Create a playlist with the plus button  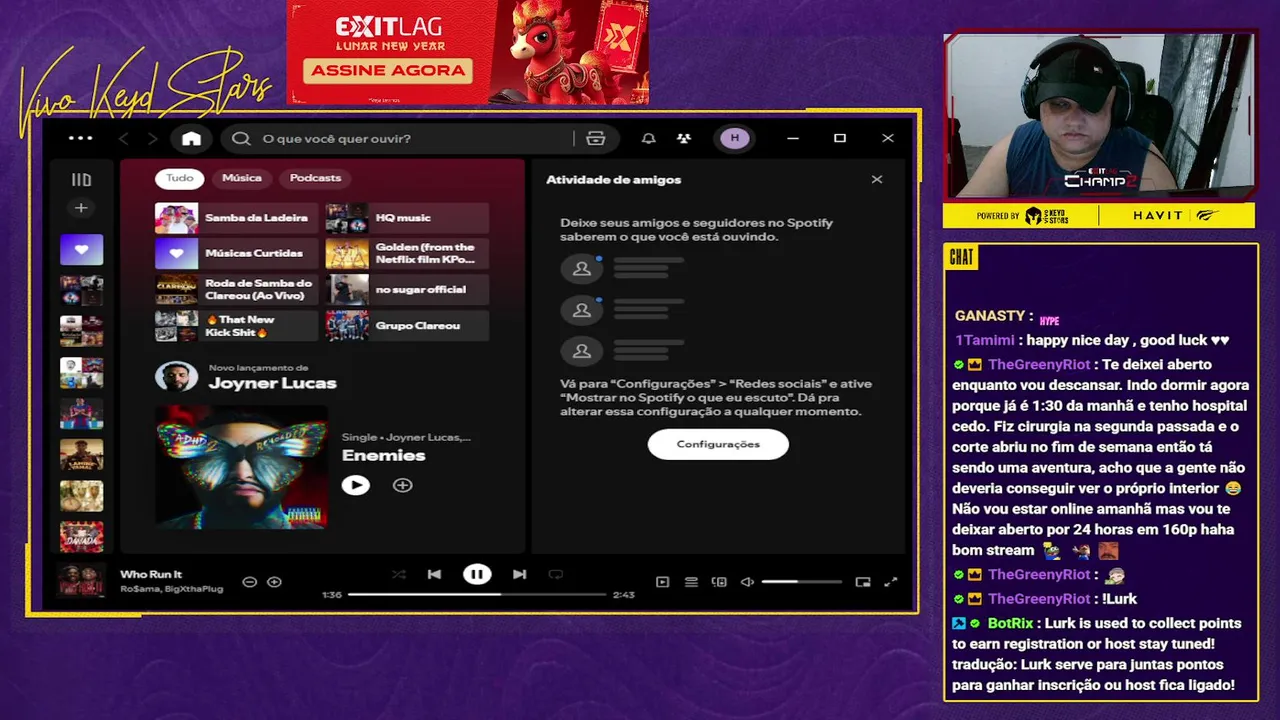pyautogui.click(x=81, y=208)
